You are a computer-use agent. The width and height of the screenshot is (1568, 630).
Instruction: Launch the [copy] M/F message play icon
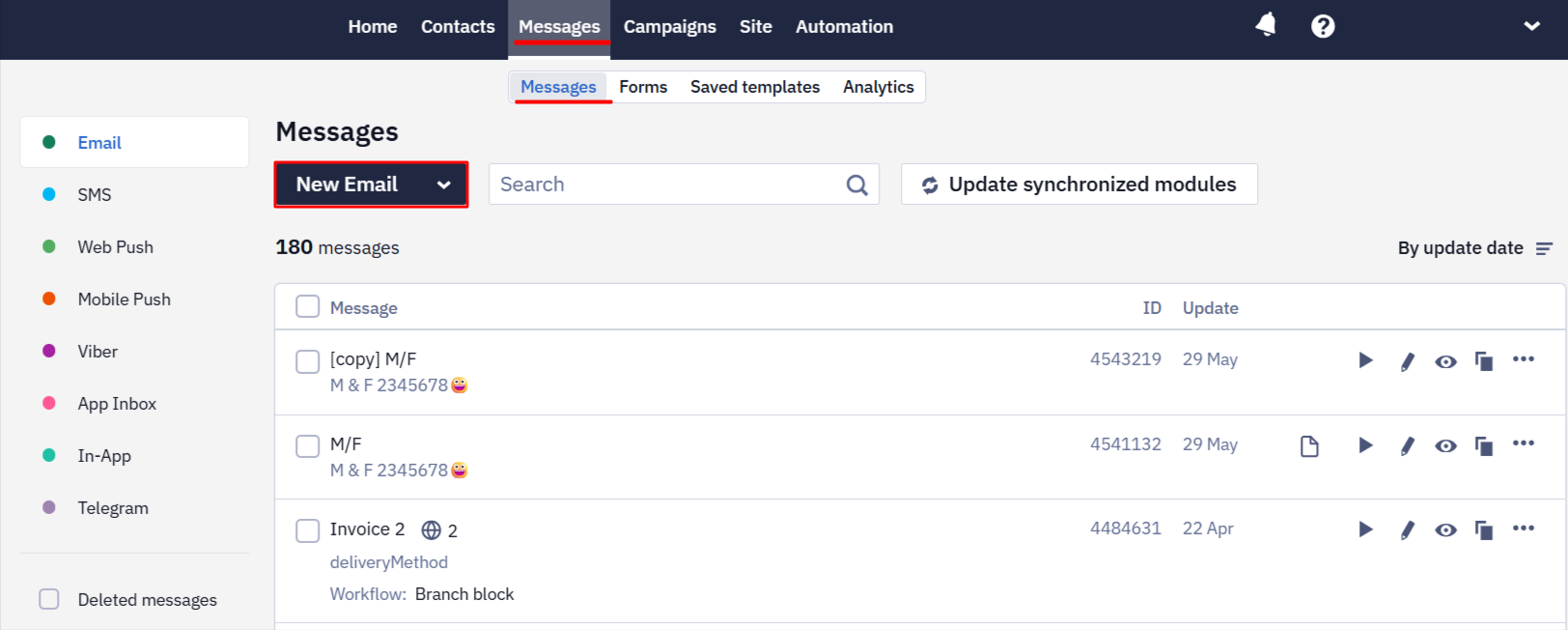tap(1365, 360)
